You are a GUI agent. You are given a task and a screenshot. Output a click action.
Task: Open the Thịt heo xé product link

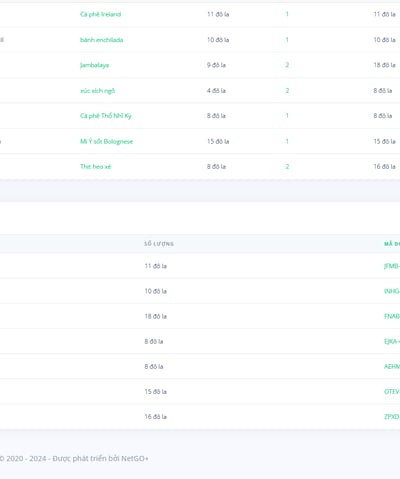[95, 166]
